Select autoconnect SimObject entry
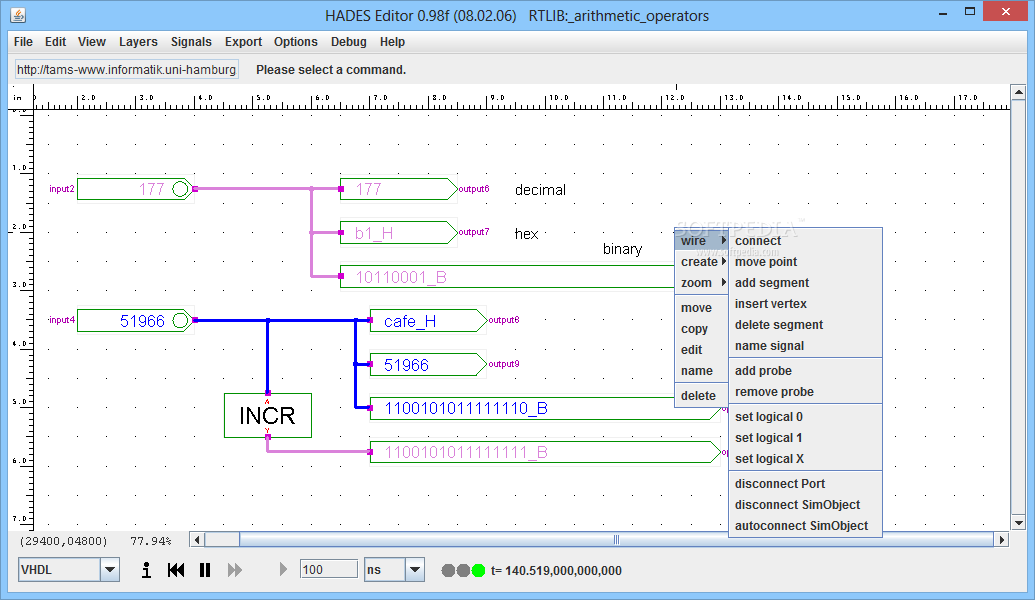This screenshot has width=1035, height=600. [805, 526]
